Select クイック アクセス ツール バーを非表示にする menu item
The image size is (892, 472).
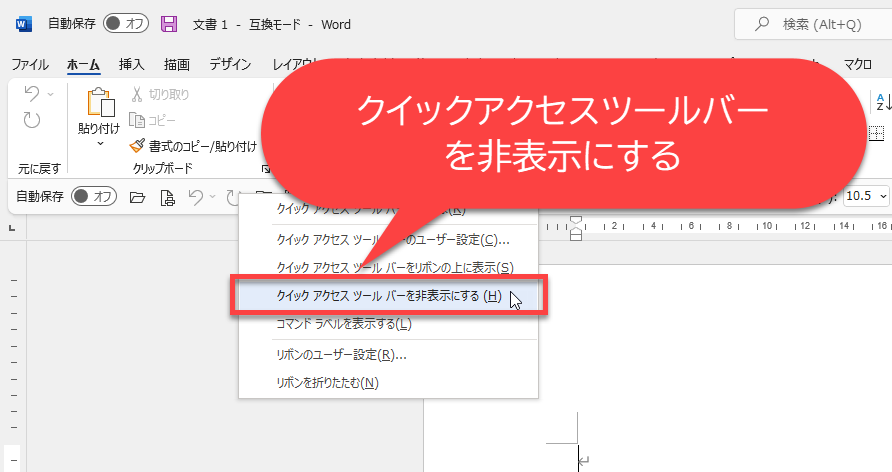tap(388, 296)
